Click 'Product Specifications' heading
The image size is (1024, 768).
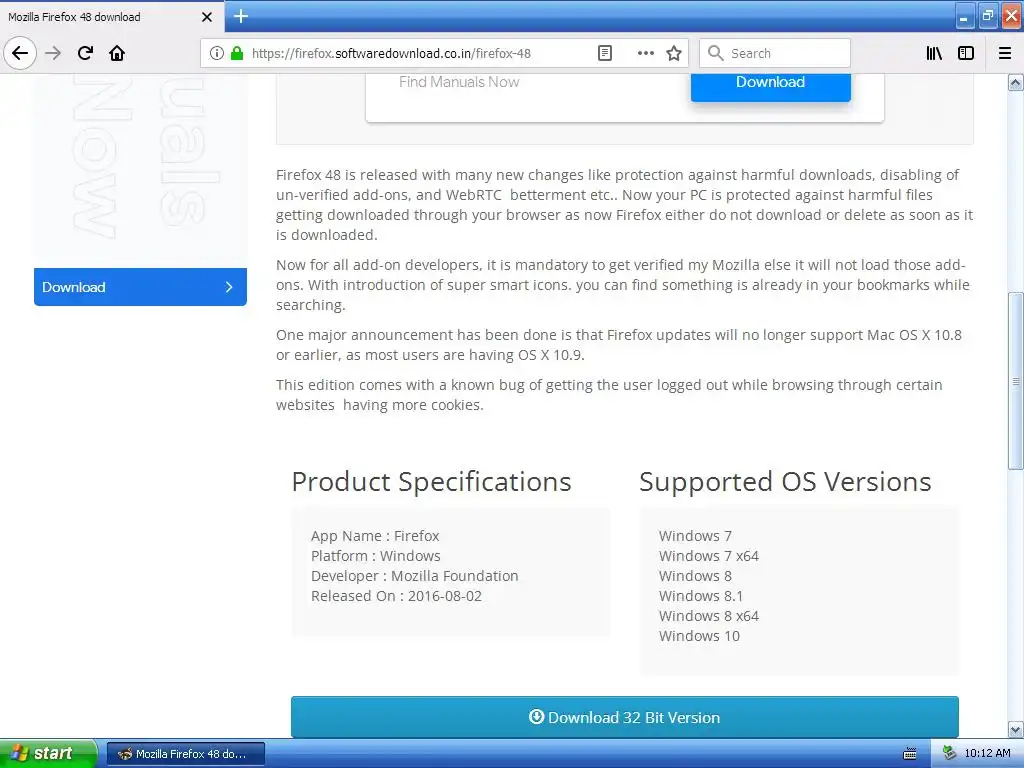pyautogui.click(x=431, y=481)
